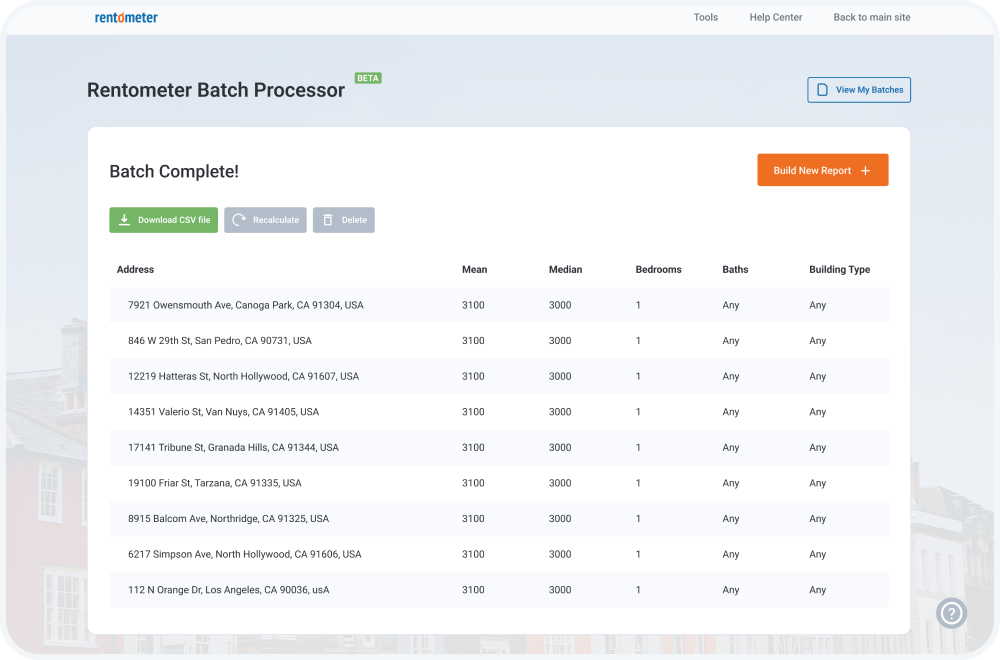Click the download arrow icon on the CSV button

(124, 220)
